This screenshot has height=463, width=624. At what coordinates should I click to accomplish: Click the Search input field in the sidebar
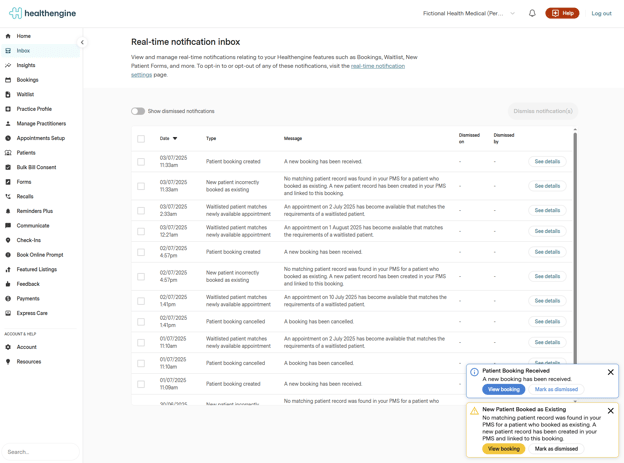(x=40, y=452)
